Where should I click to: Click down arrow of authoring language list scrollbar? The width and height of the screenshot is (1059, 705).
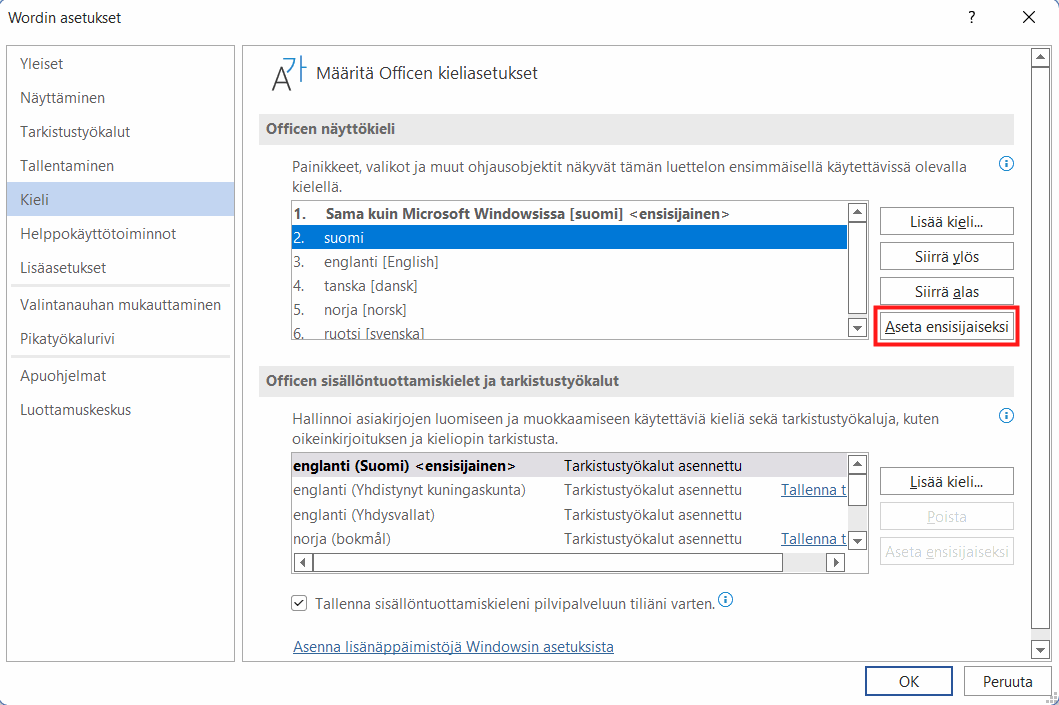pyautogui.click(x=857, y=540)
